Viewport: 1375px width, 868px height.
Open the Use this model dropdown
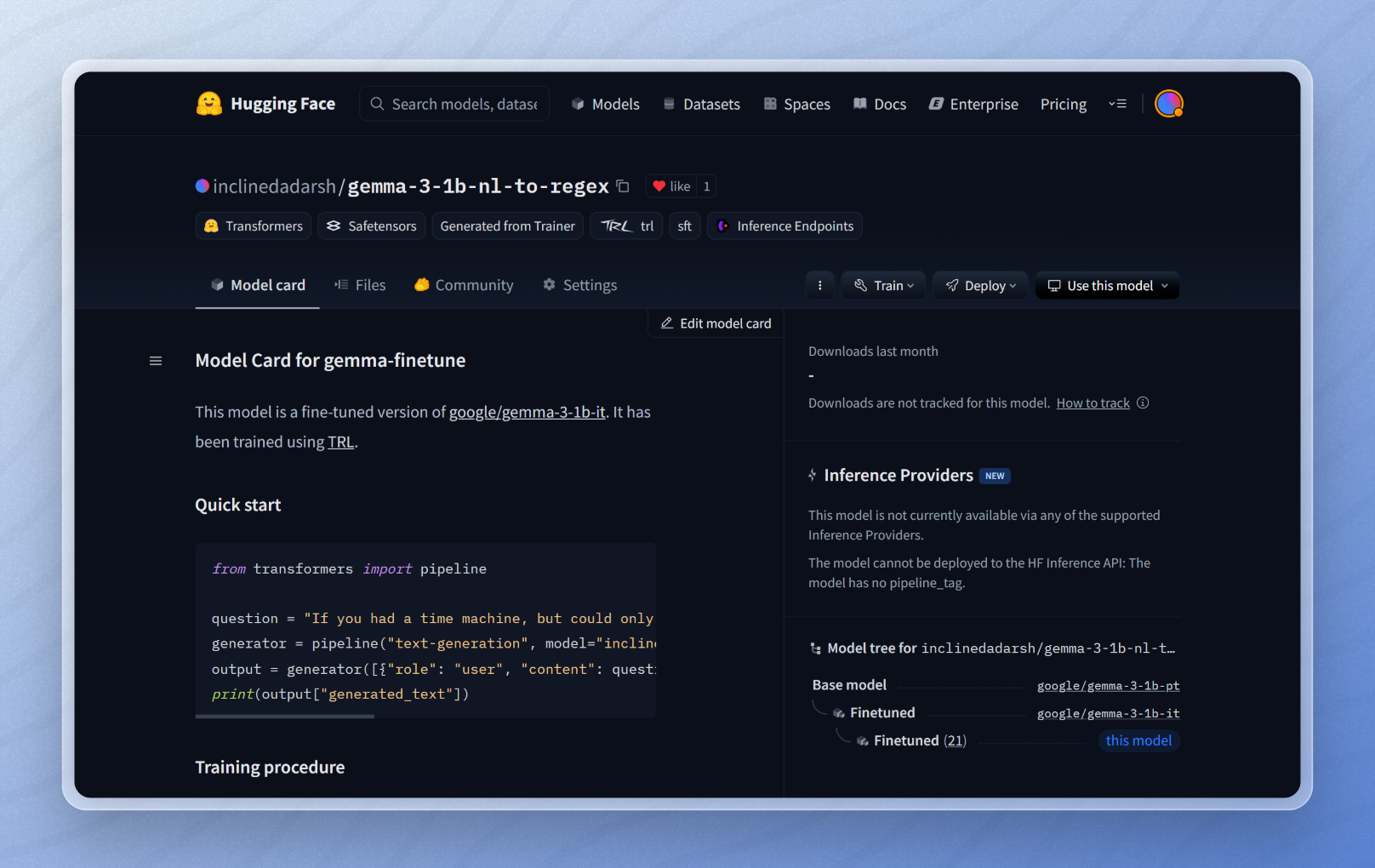click(x=1106, y=285)
